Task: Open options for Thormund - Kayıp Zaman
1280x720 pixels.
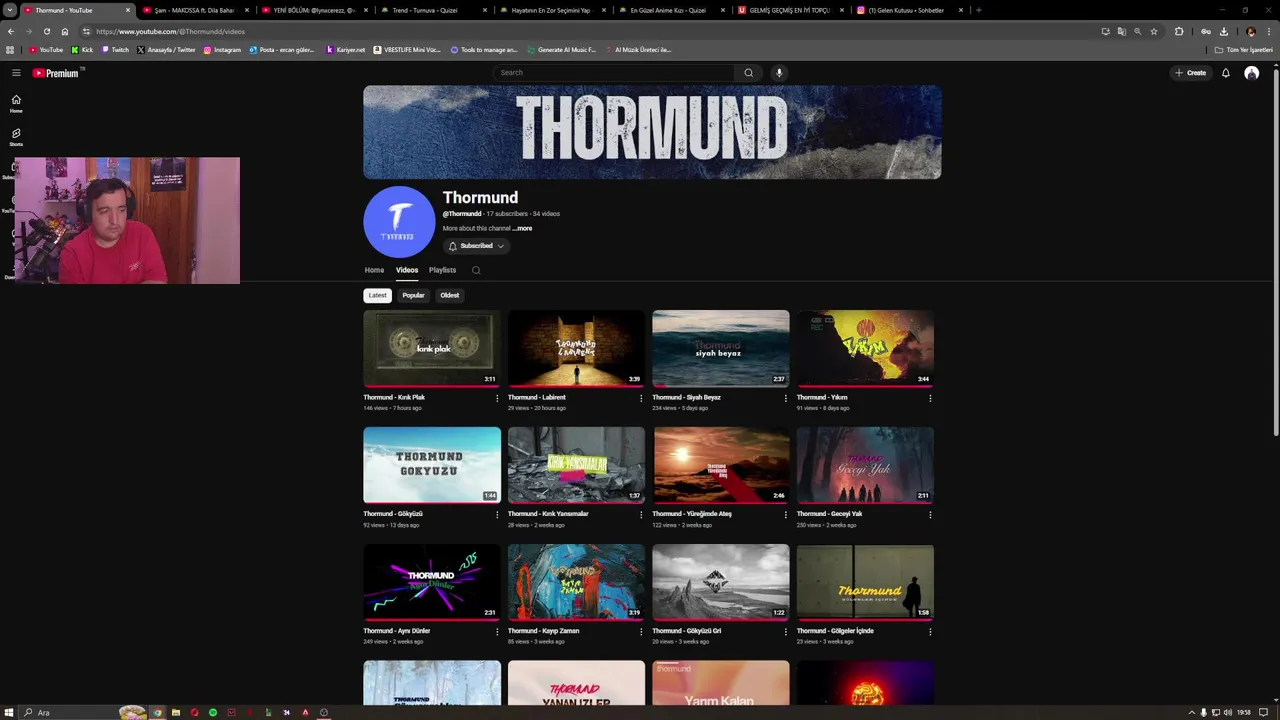Action: [x=641, y=632]
